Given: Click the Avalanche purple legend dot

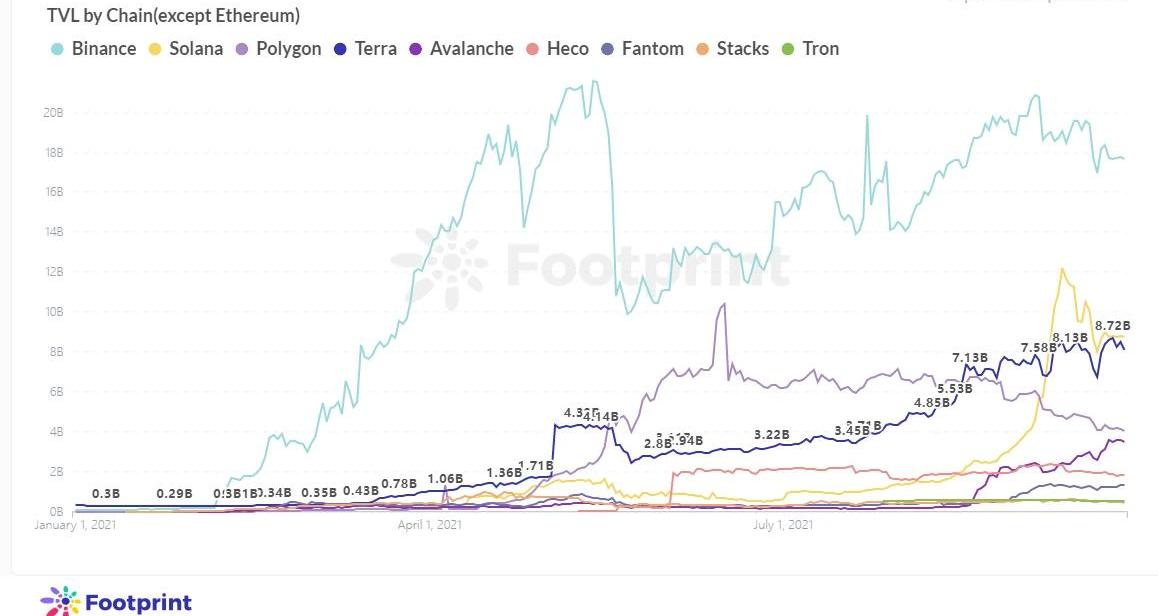Looking at the screenshot, I should (x=415, y=49).
